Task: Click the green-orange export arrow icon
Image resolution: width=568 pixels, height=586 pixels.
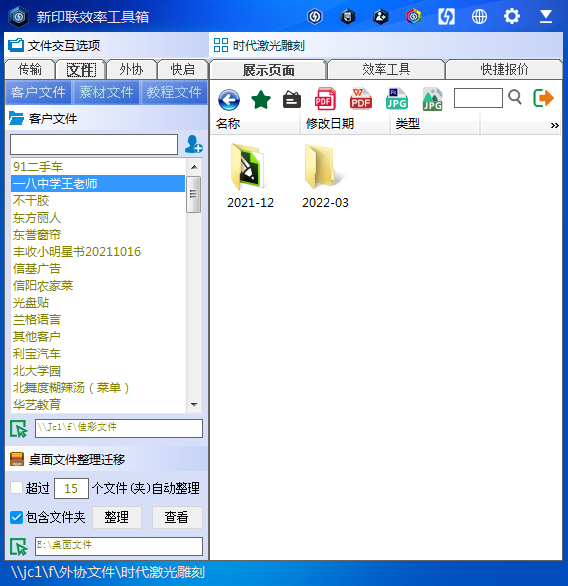Action: tap(543, 98)
